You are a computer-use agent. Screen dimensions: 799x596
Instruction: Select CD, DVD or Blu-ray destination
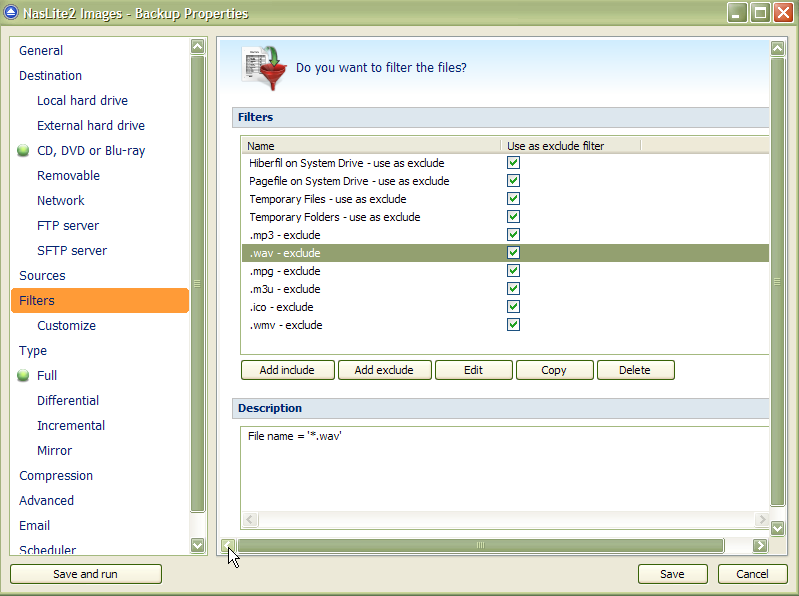91,151
